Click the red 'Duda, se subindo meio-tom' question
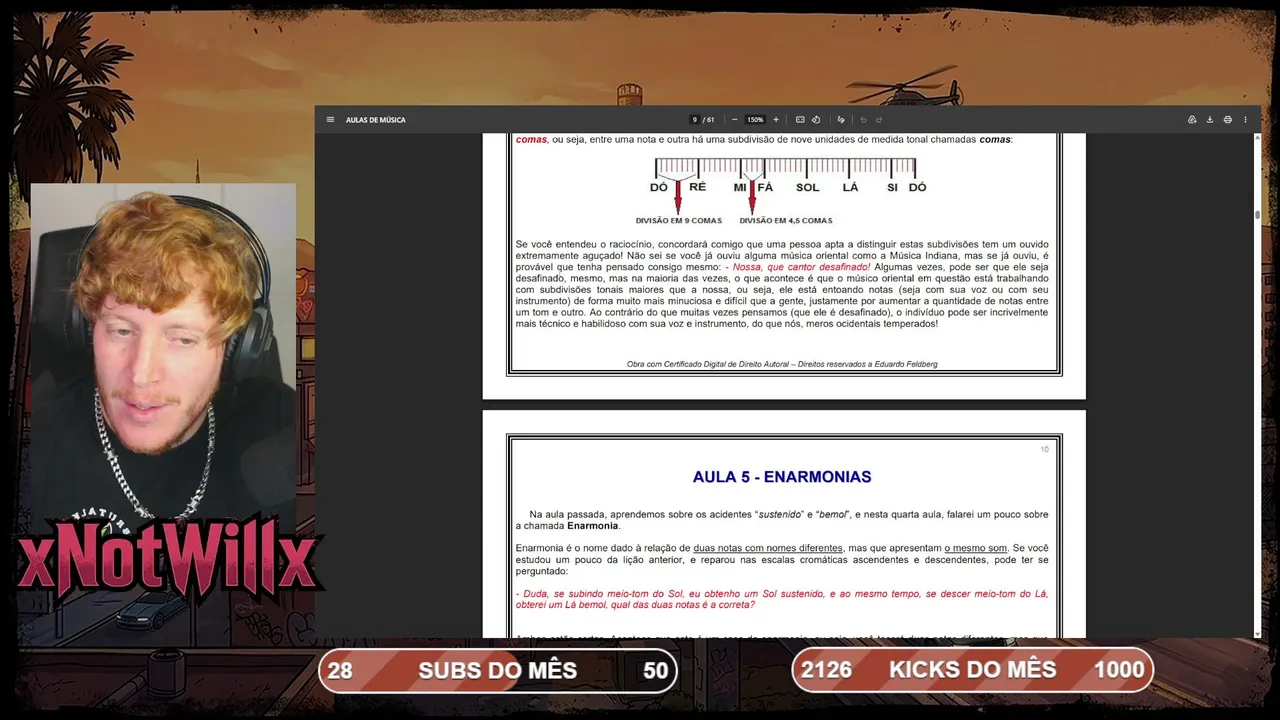This screenshot has width=1280, height=720. tap(782, 599)
